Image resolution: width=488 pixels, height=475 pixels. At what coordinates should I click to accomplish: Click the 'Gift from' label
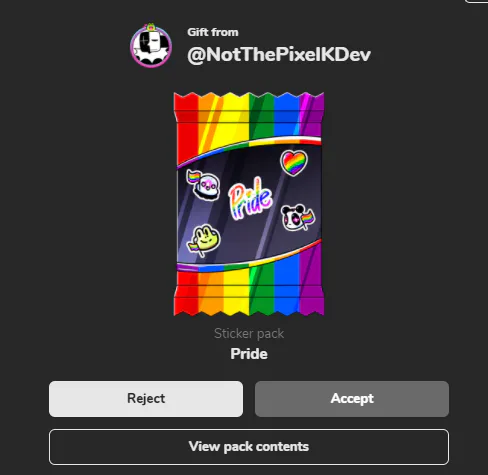coord(213,32)
